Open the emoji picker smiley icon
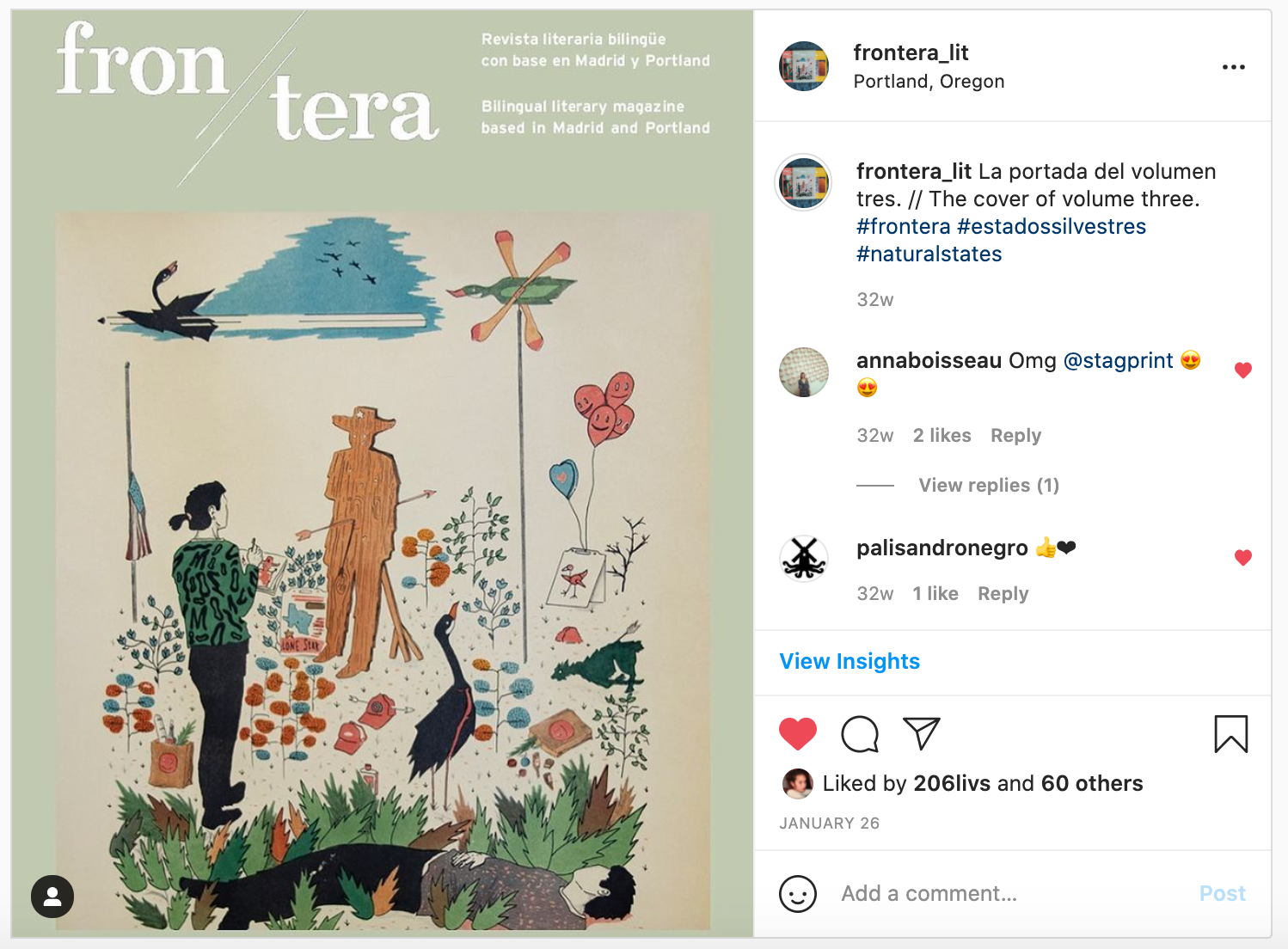Screen dimensions: 1288x949 pos(797,894)
